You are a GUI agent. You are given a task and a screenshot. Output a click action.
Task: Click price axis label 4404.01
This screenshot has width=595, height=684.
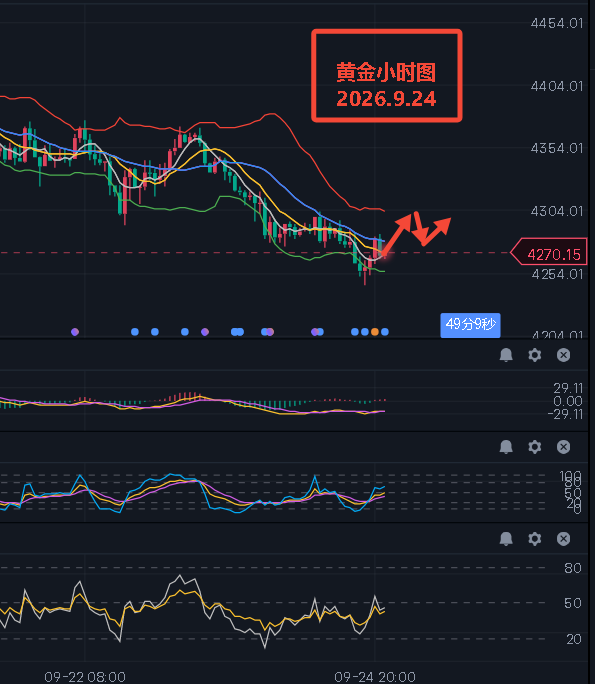point(557,86)
